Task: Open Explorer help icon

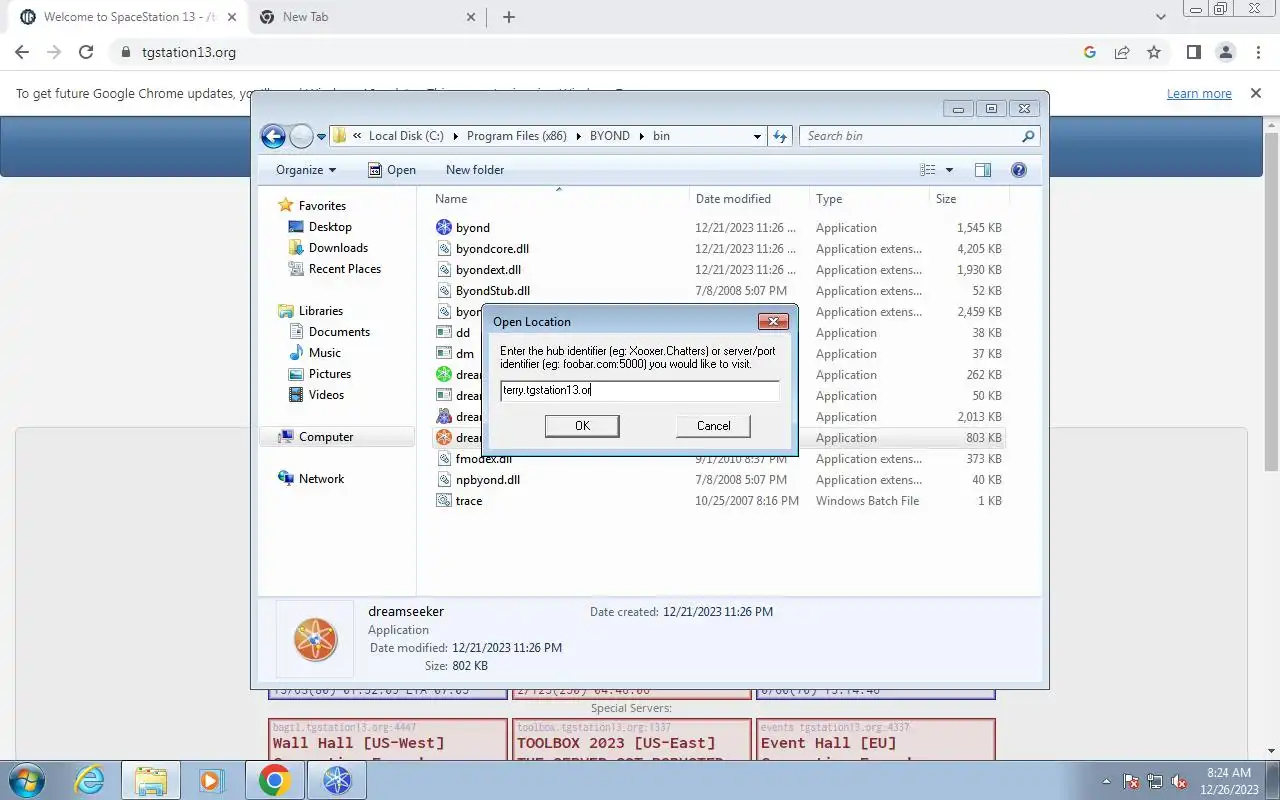Action: point(1019,170)
